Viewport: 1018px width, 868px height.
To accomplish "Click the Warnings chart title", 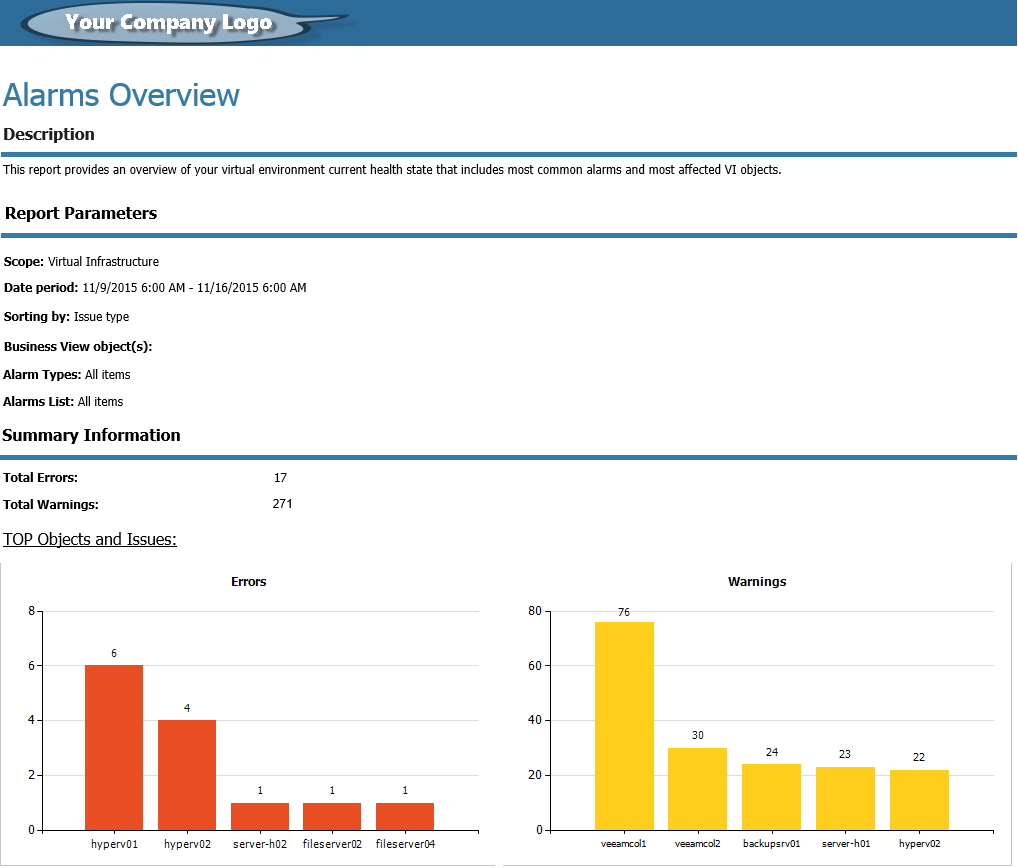I will point(757,582).
